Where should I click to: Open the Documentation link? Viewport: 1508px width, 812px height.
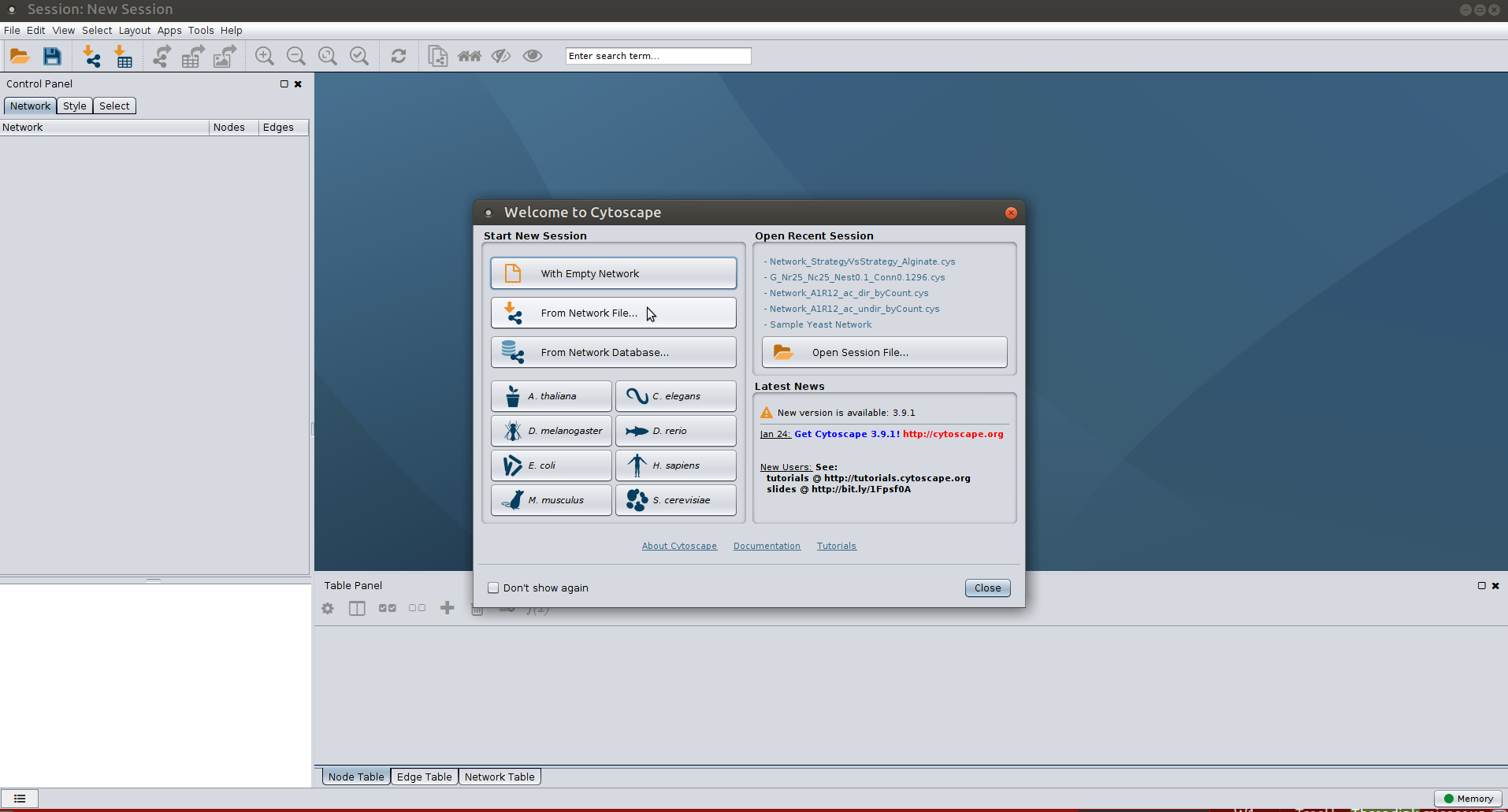(767, 546)
